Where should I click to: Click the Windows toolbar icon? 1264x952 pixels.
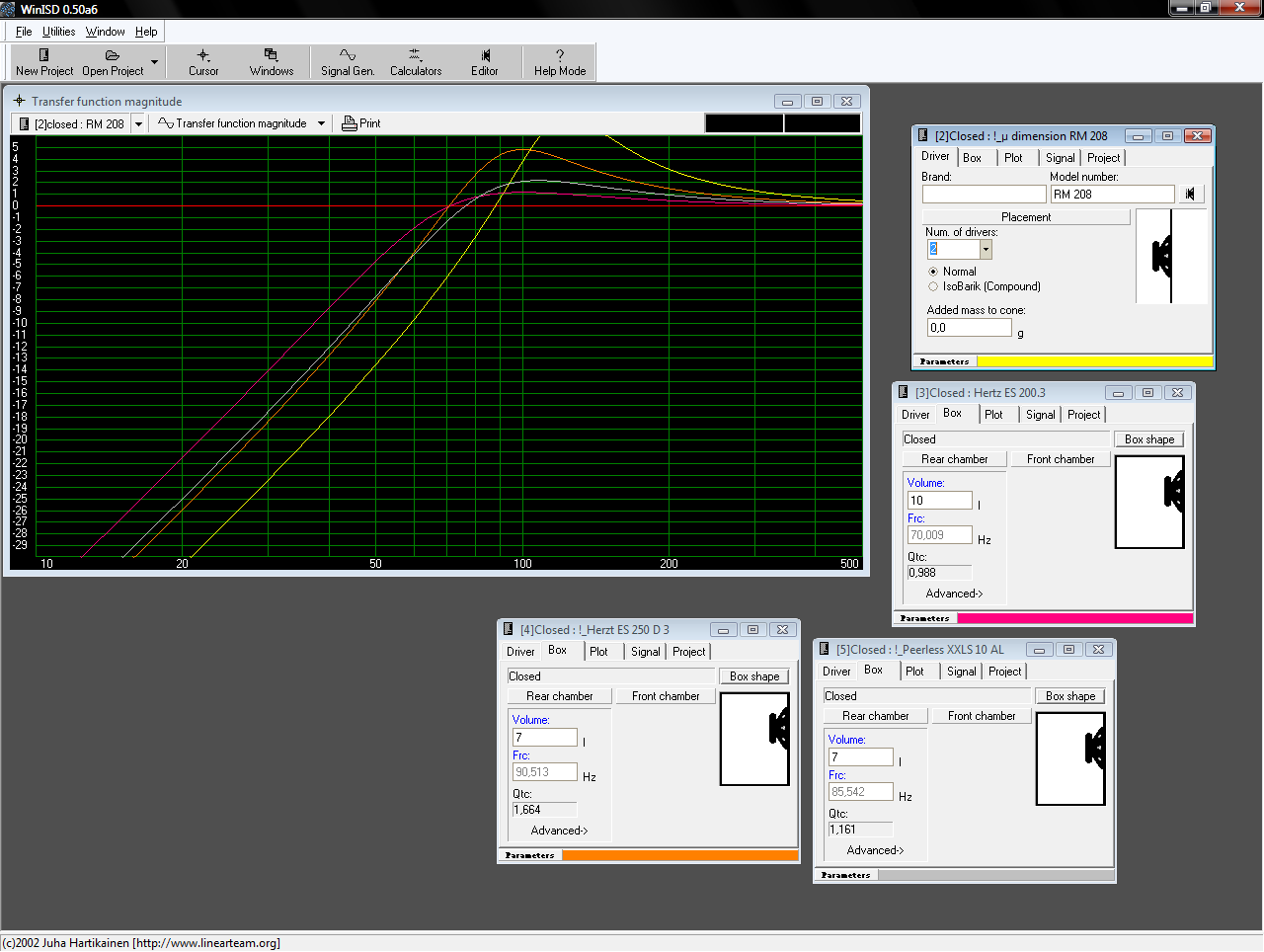272,61
